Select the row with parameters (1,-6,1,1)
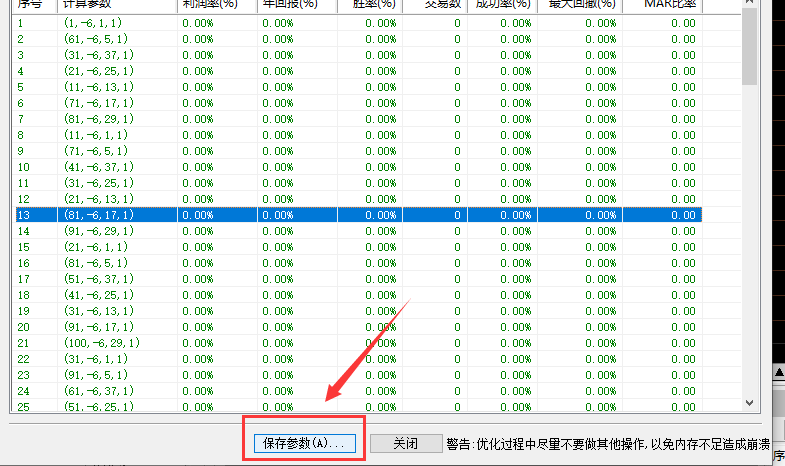The height and width of the screenshot is (466, 785). (358, 23)
